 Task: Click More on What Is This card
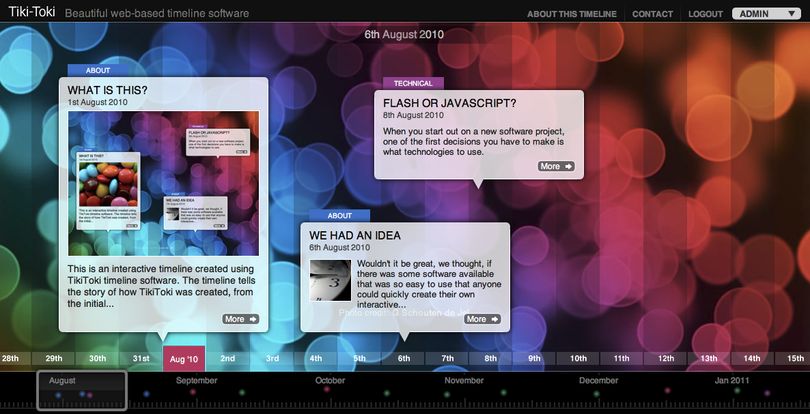click(241, 319)
